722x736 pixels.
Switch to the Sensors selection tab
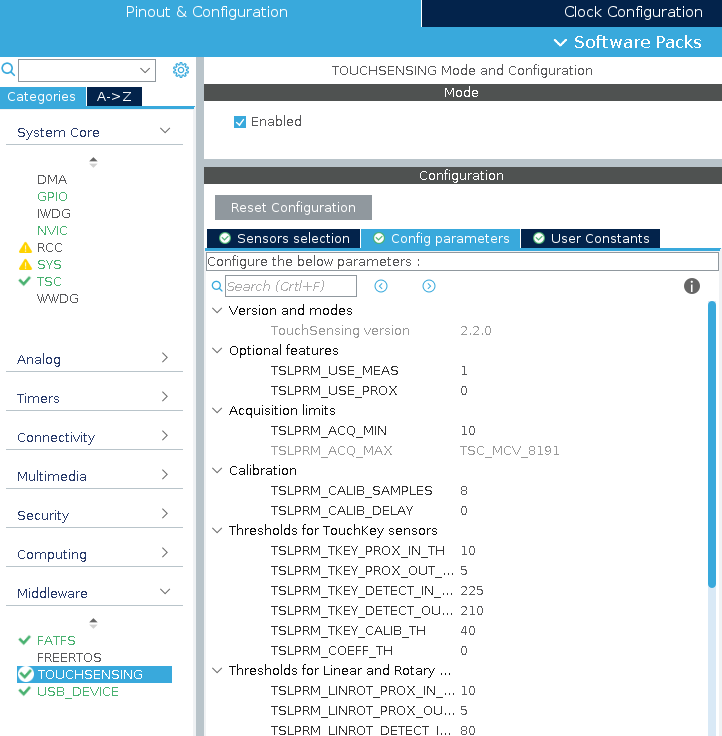(x=284, y=238)
